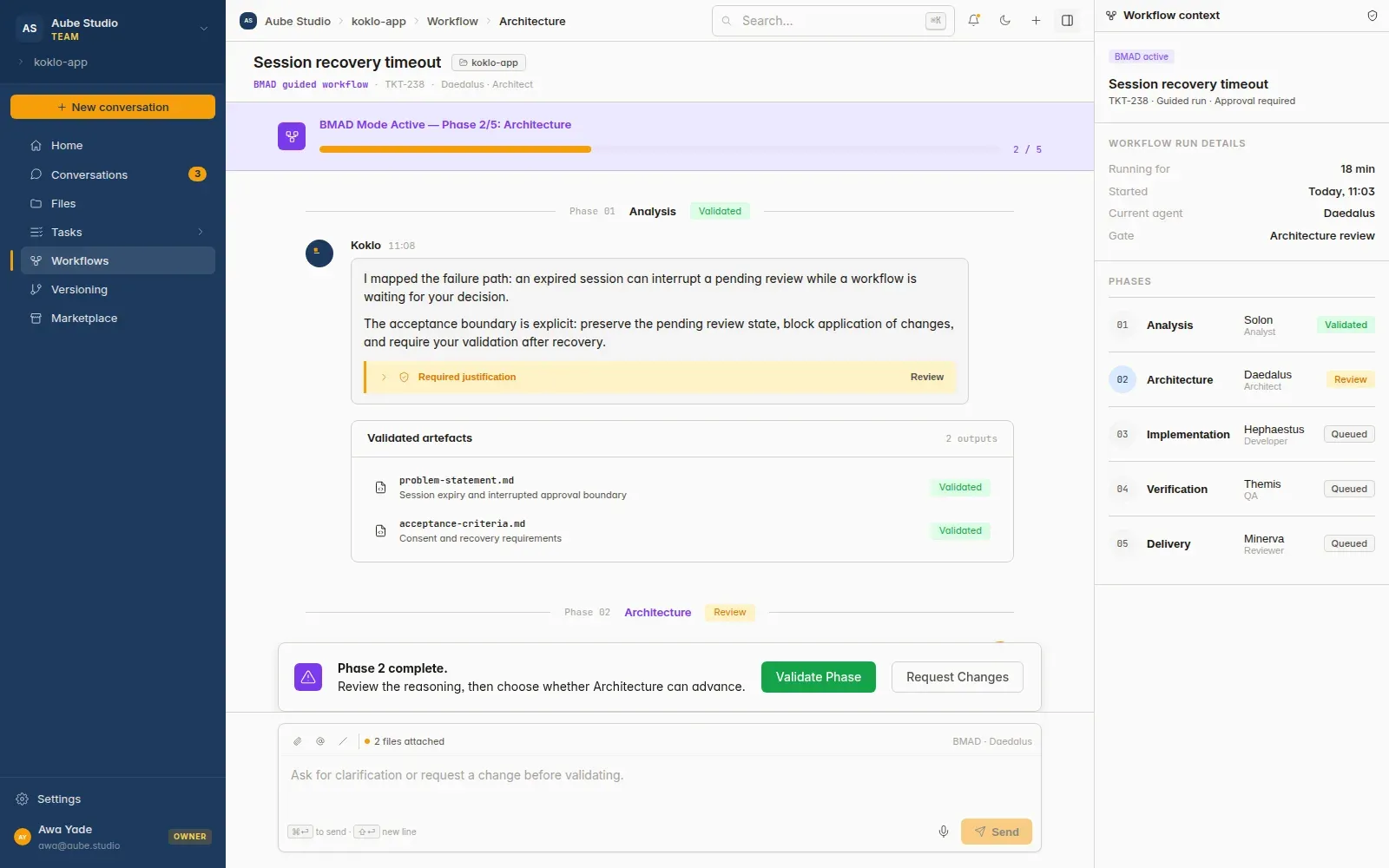Click the attach file paperclip icon
The width and height of the screenshot is (1389, 868).
297,741
